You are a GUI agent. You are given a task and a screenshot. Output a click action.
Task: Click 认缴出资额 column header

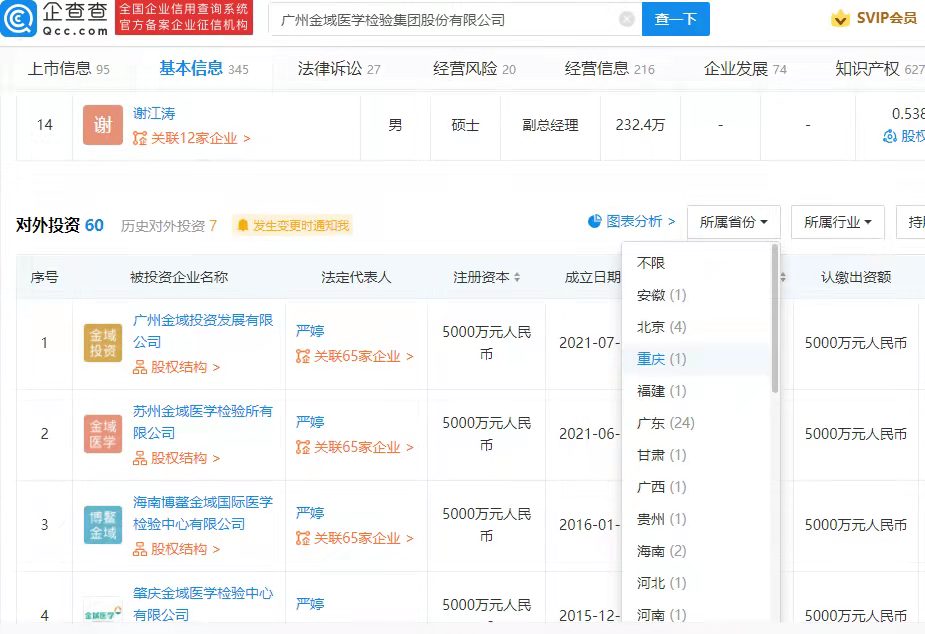click(x=856, y=277)
